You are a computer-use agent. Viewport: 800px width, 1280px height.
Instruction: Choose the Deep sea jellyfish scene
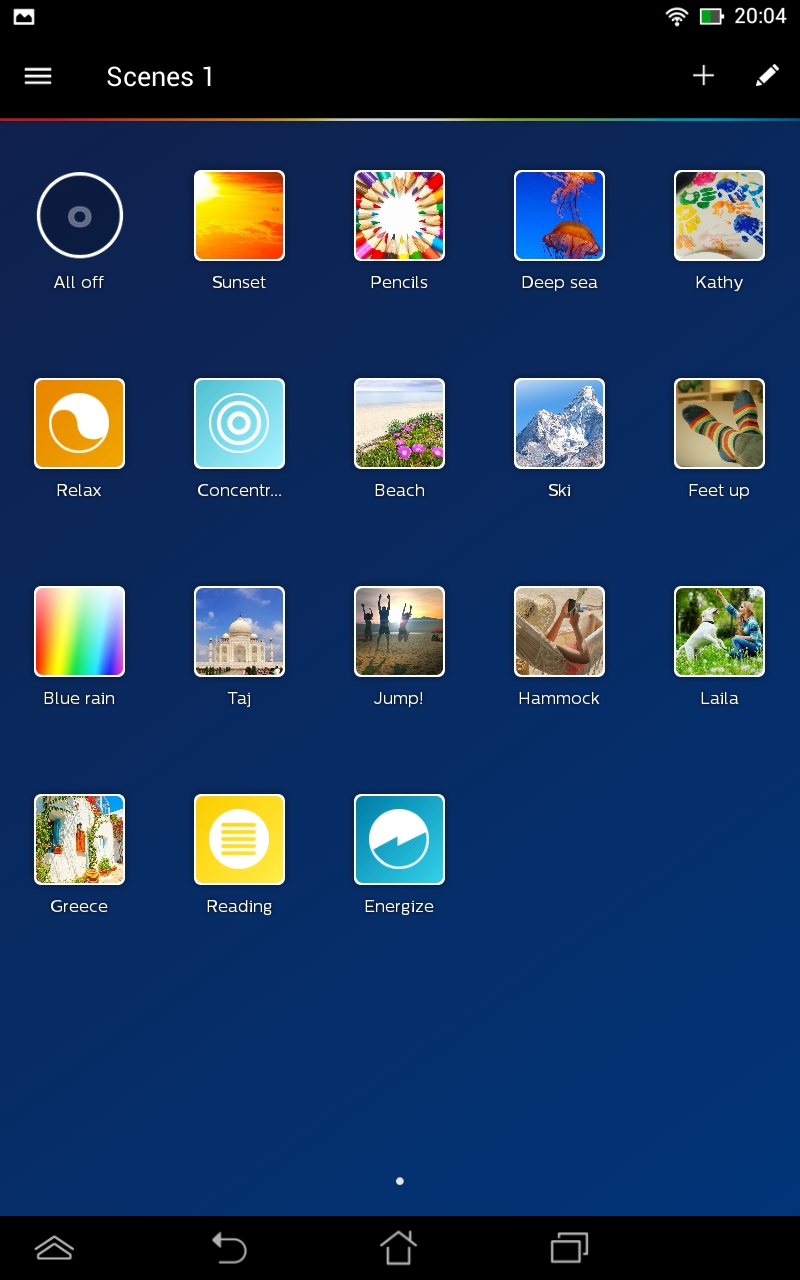560,215
